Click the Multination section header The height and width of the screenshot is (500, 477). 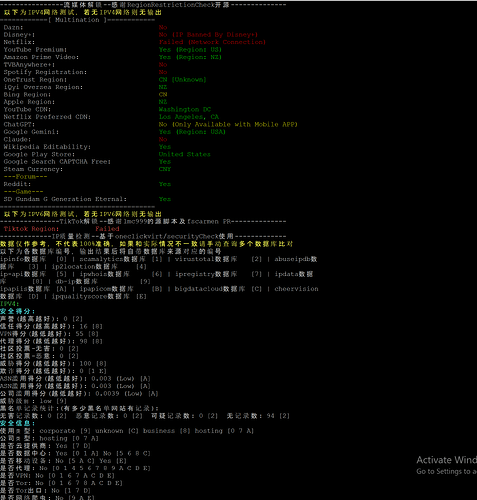coord(77,20)
